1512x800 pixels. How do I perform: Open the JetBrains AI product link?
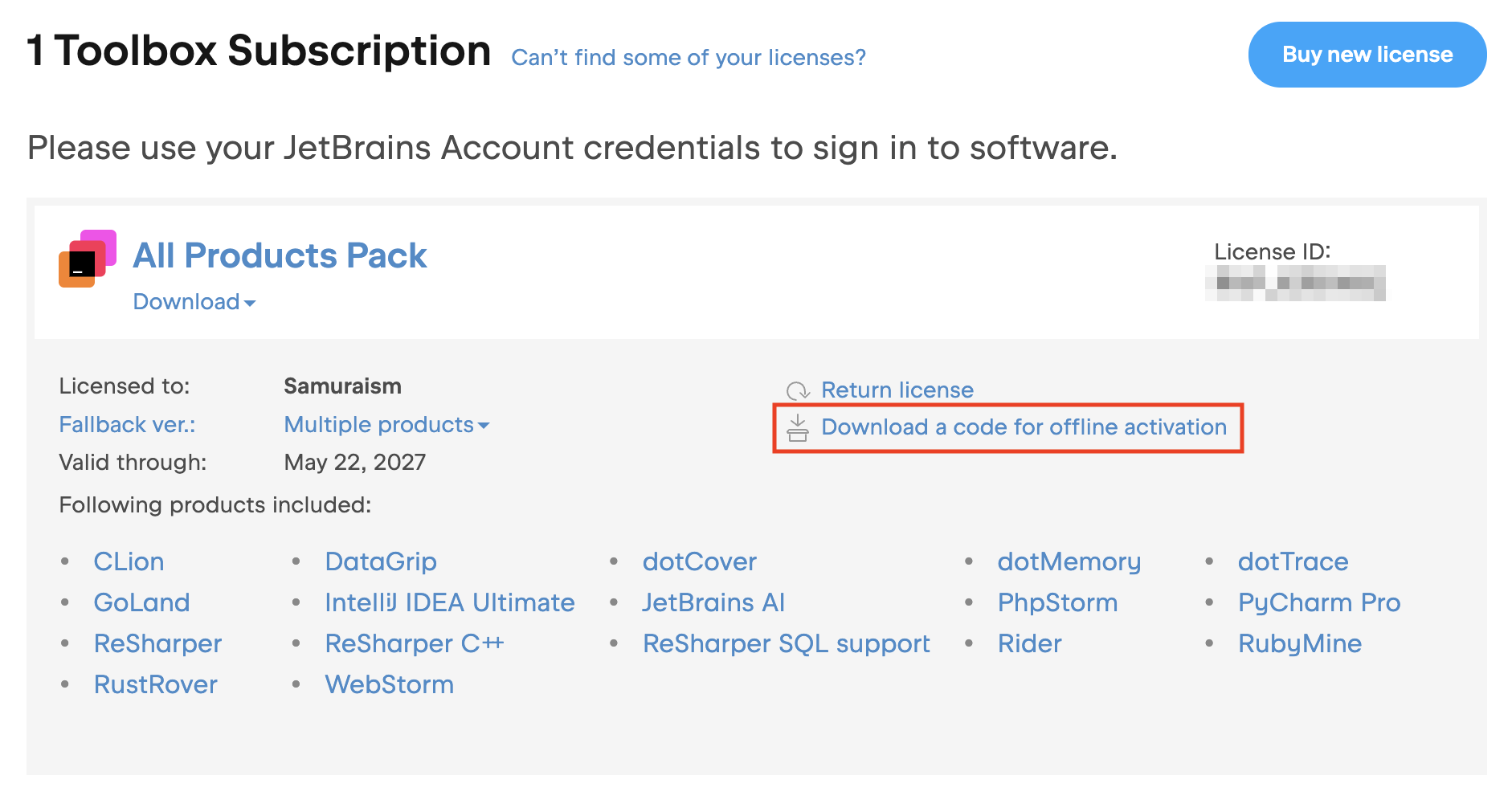(x=713, y=602)
